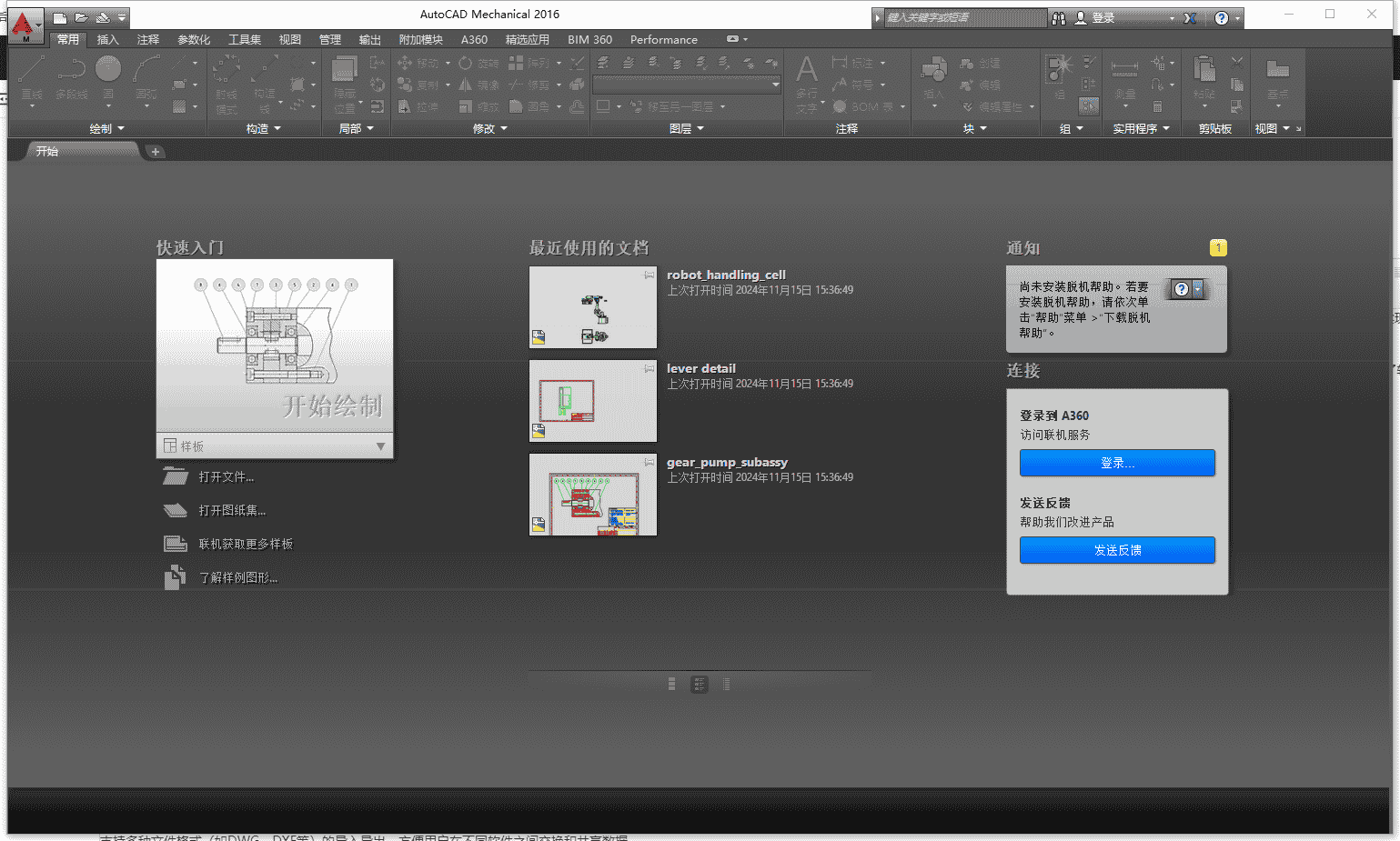
Task: Pin the robot_handling_cell recent document
Action: click(650, 275)
